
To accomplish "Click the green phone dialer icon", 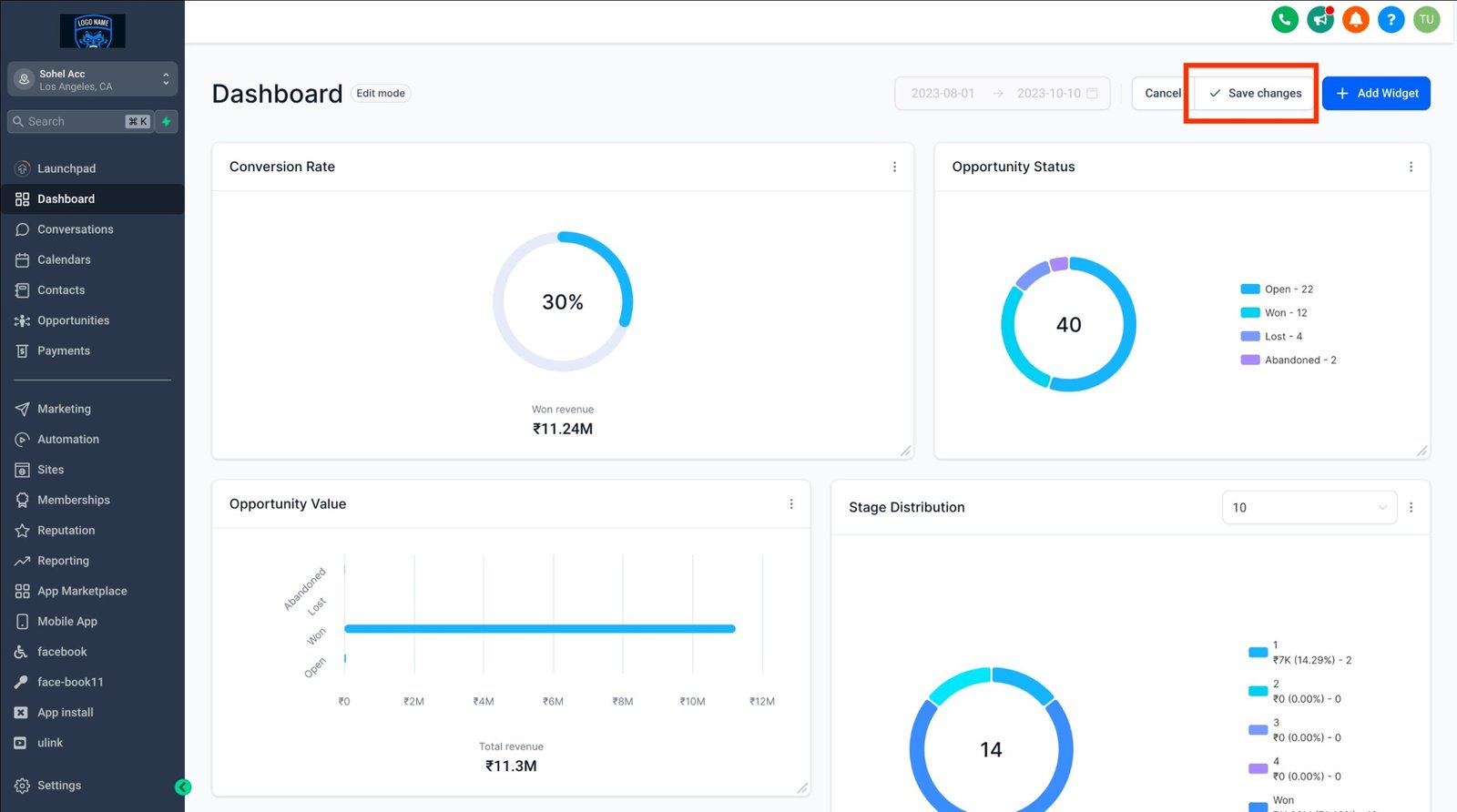I will pyautogui.click(x=1284, y=19).
